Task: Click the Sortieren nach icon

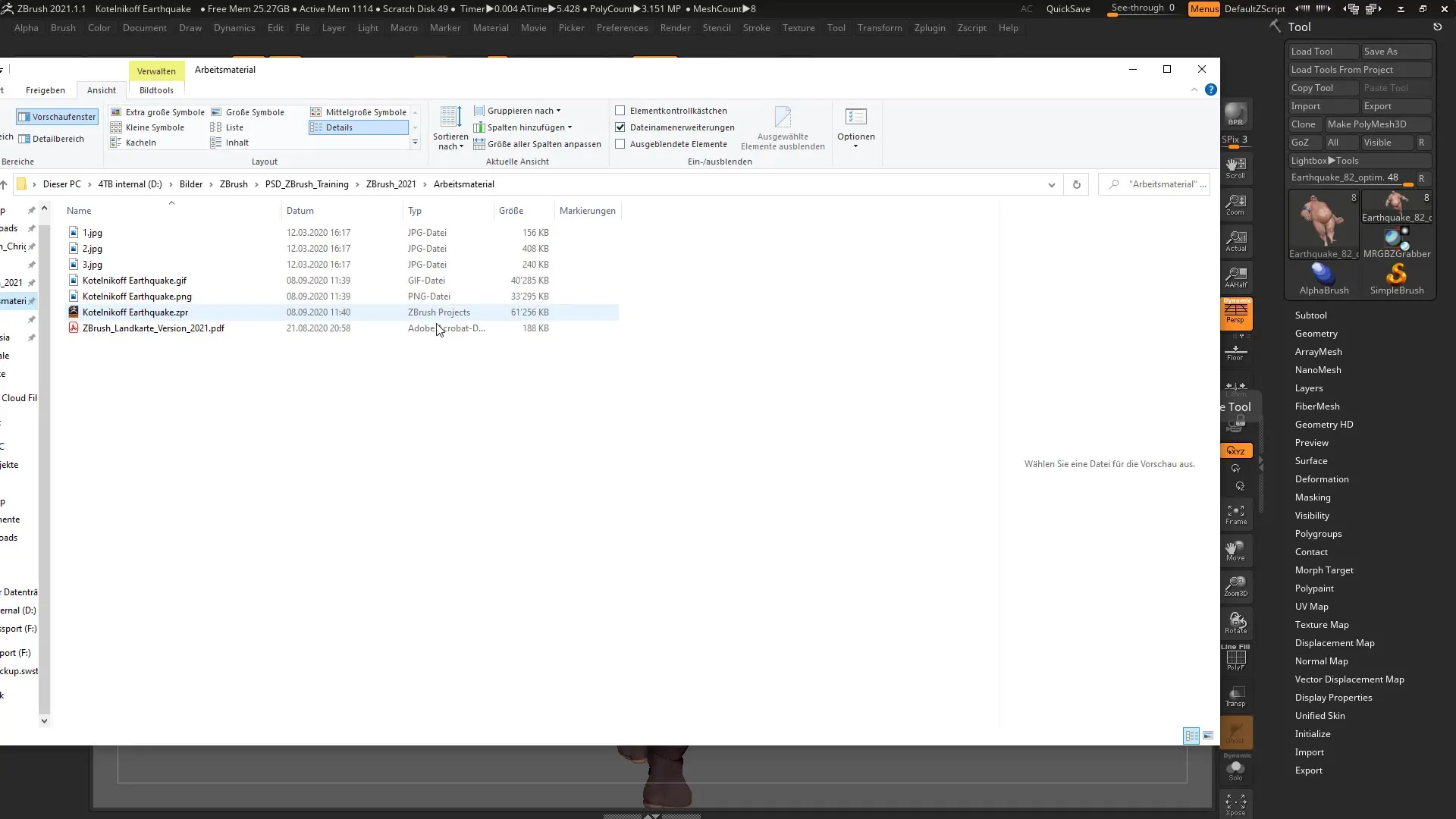Action: coord(450,128)
